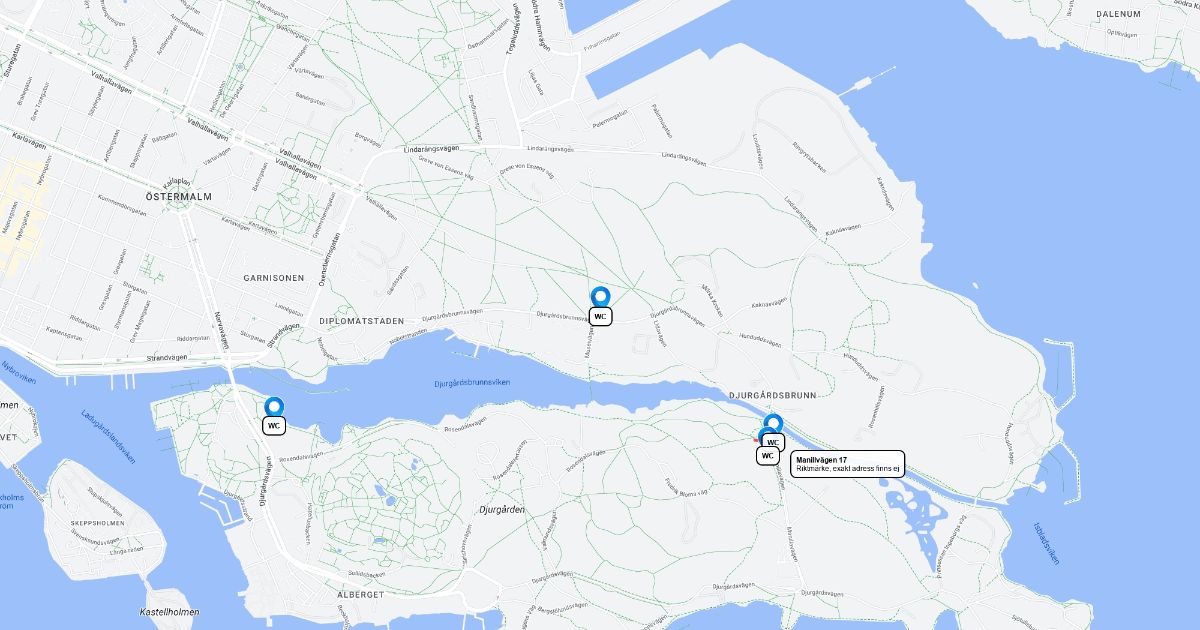Click the blue pin on Djurgårdsbrunnsvägen
This screenshot has height=630, width=1200.
coord(600,297)
